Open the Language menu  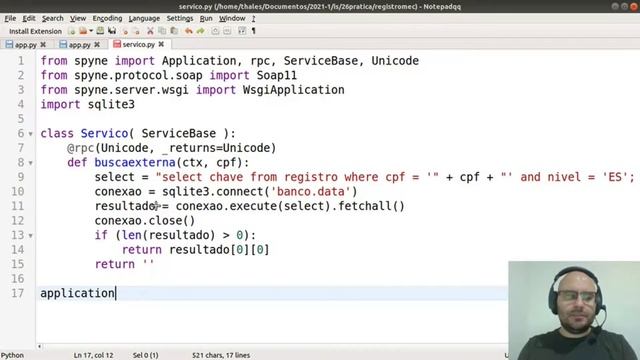(144, 18)
